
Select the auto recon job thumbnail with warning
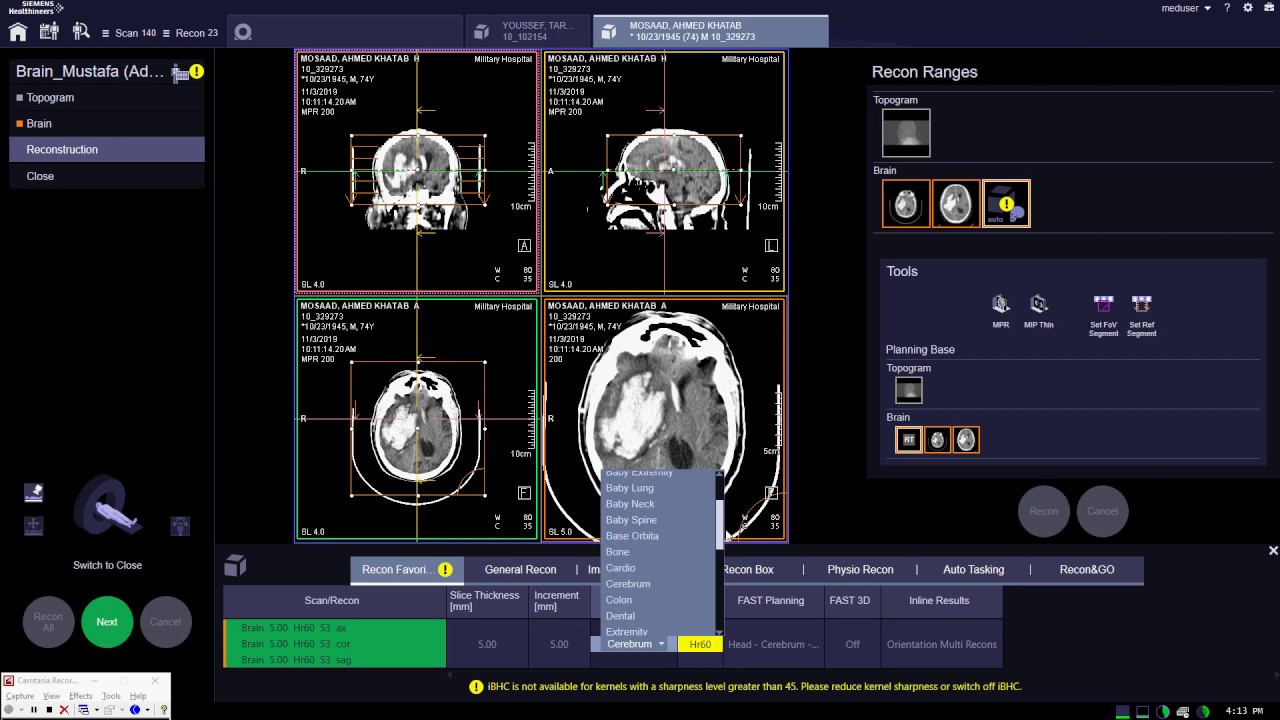[1006, 204]
